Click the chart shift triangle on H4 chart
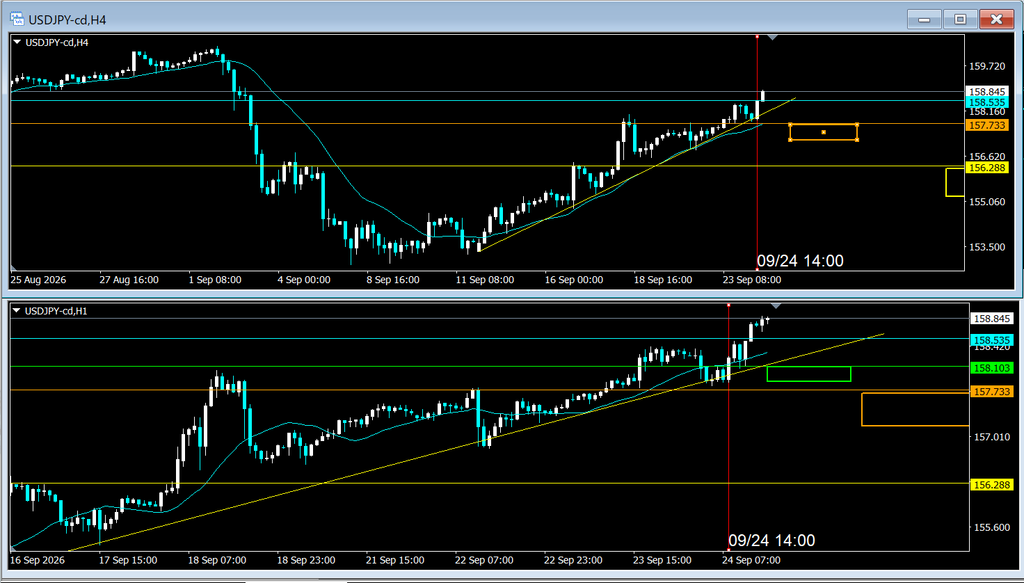The height and width of the screenshot is (583, 1024). pos(773,38)
